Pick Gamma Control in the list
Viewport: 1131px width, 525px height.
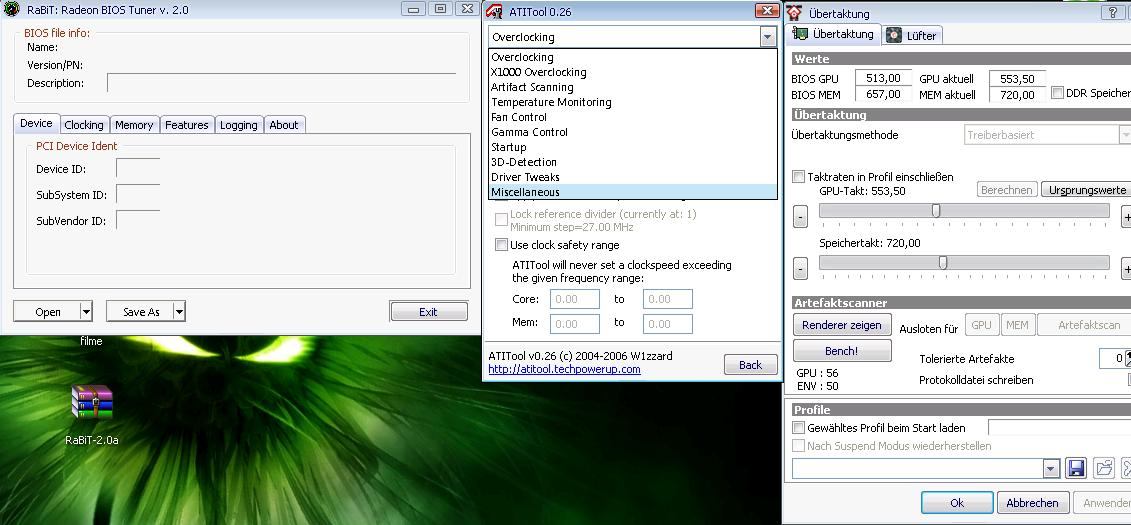633,132
